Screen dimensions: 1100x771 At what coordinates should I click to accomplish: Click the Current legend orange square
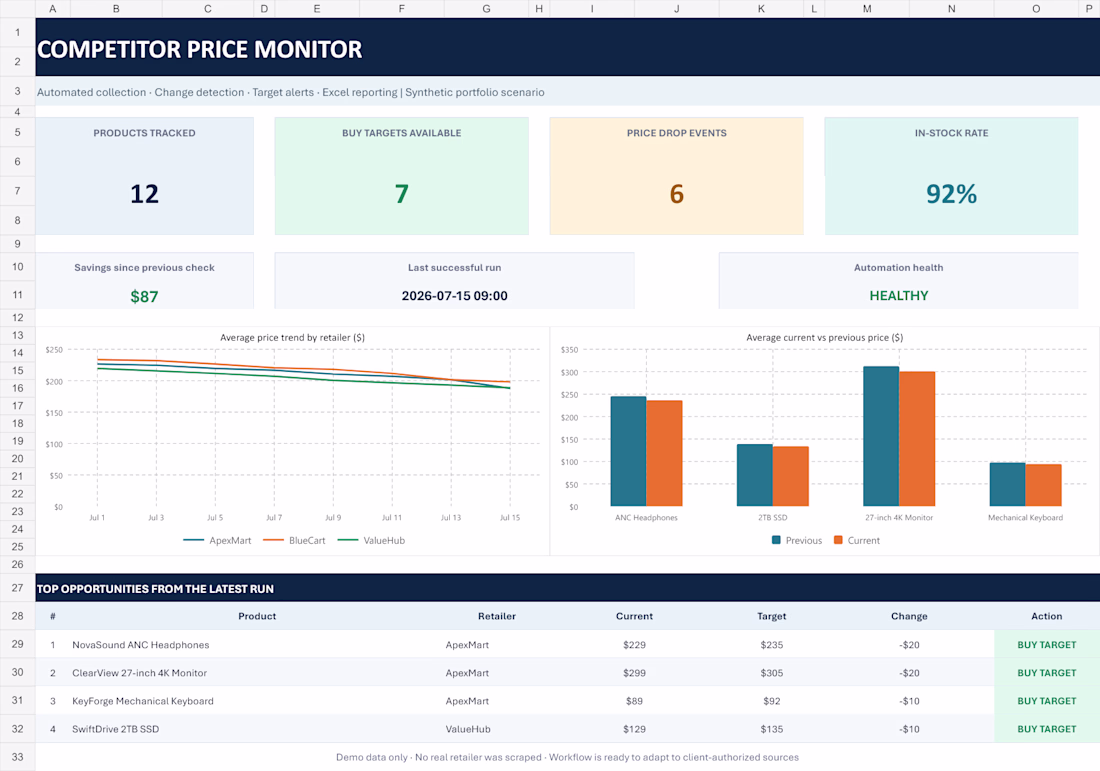[x=838, y=540]
